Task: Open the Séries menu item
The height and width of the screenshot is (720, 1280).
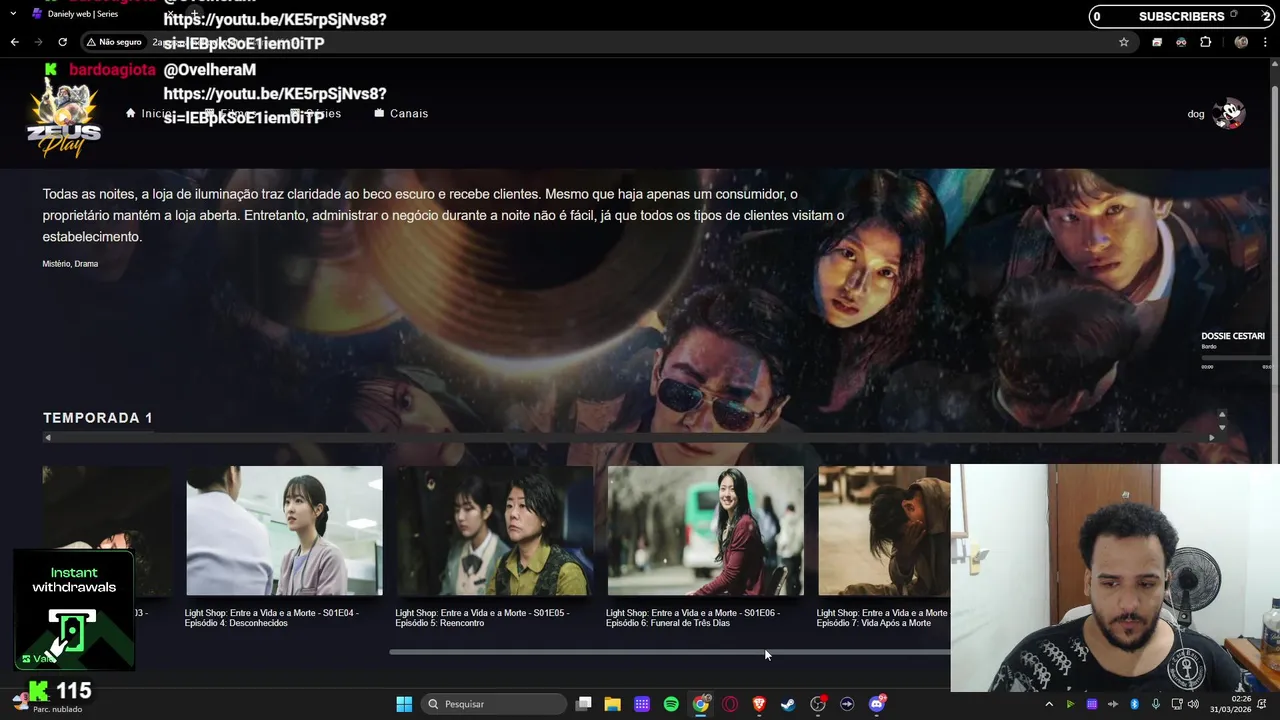Action: 315,113
